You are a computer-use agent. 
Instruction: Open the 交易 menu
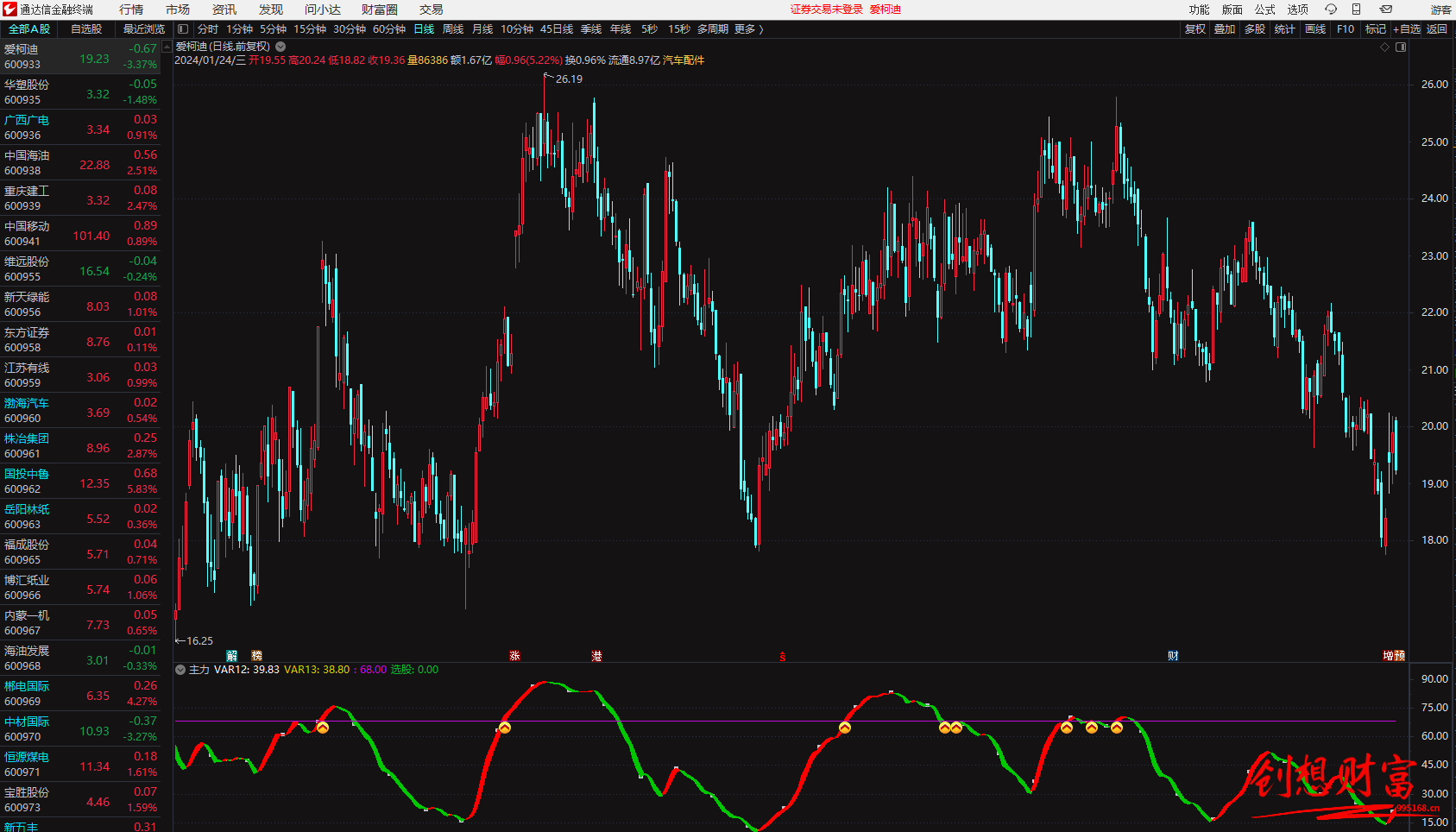[432, 9]
